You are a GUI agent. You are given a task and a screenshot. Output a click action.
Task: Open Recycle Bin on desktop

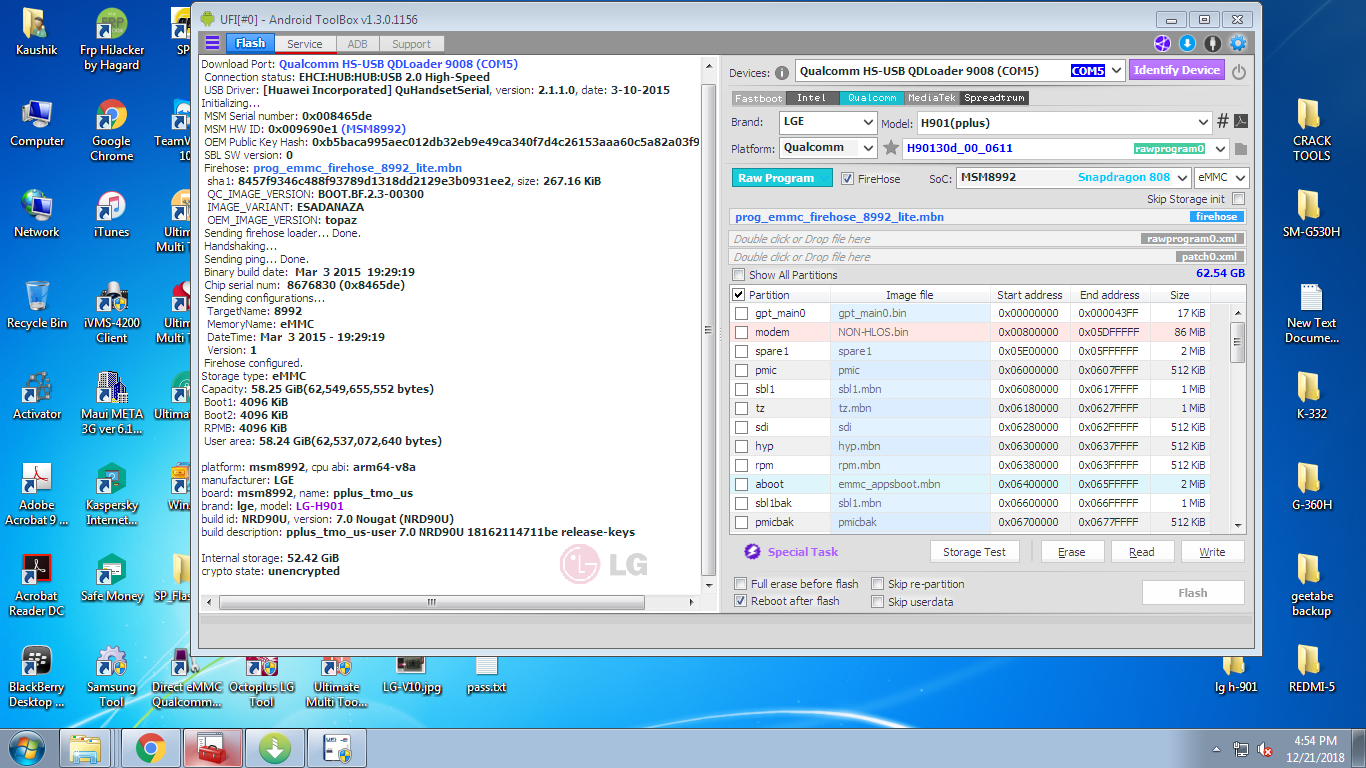[37, 305]
